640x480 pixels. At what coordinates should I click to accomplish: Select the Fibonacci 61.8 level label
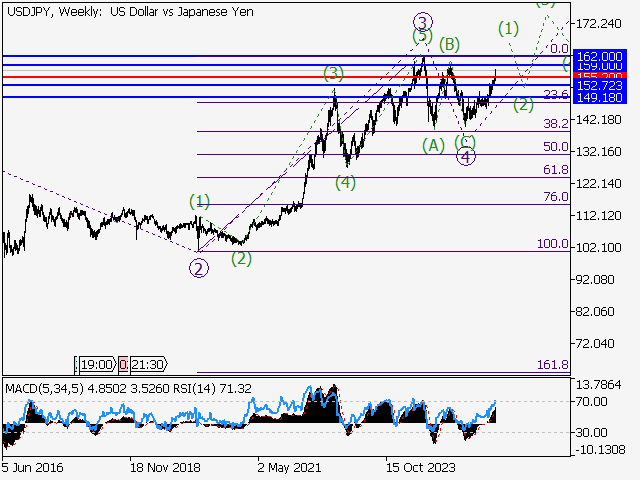coord(555,171)
